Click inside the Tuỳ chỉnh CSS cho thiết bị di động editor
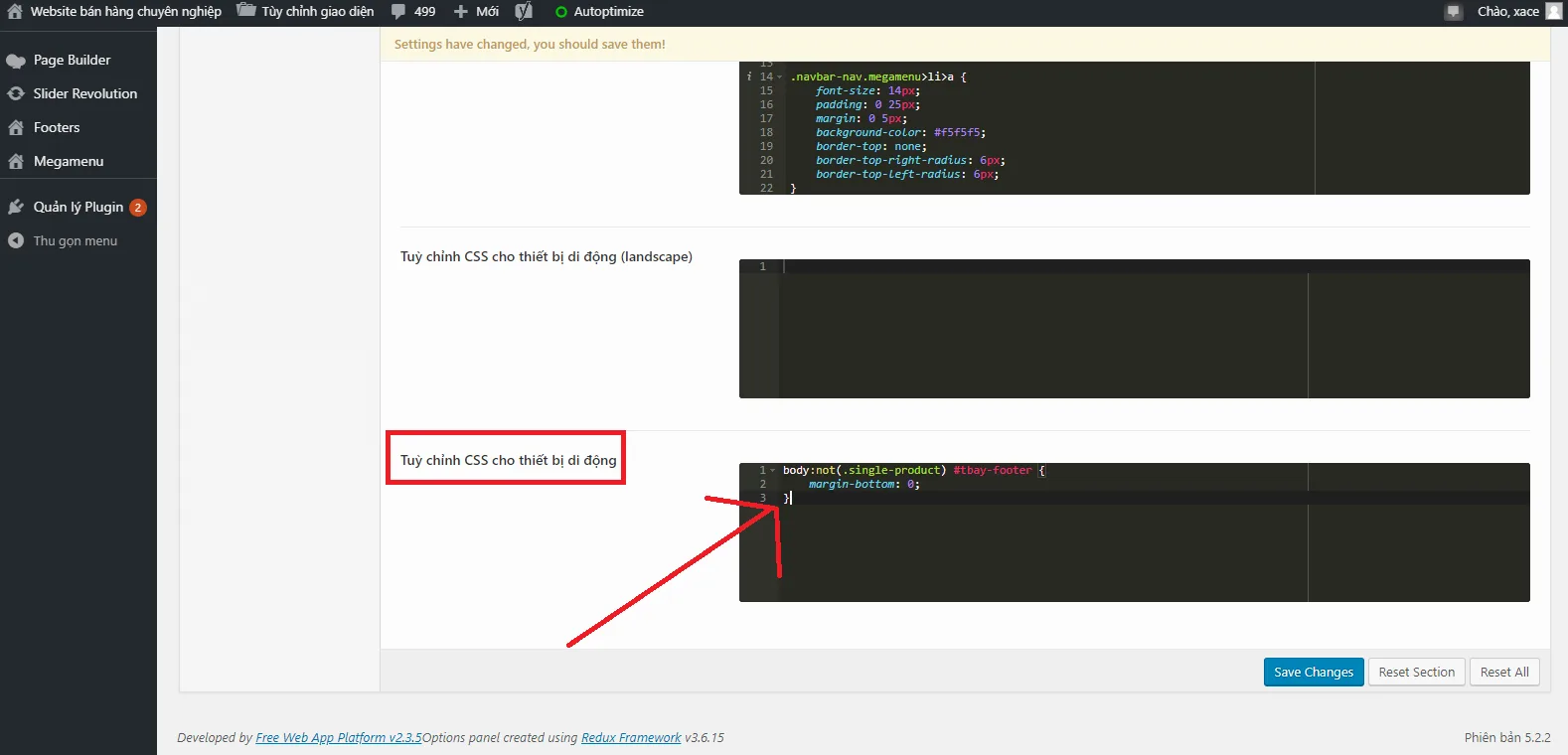Image resolution: width=1568 pixels, height=755 pixels. (x=1134, y=532)
